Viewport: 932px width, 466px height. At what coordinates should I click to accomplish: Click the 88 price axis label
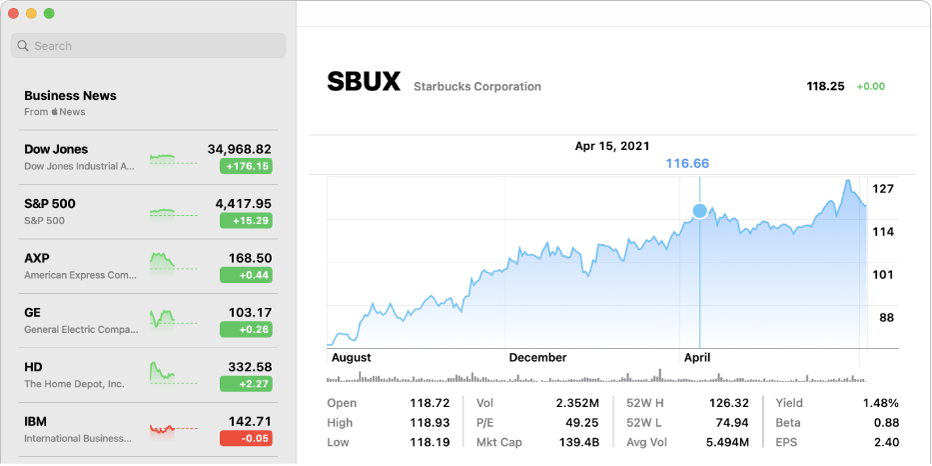click(x=886, y=317)
